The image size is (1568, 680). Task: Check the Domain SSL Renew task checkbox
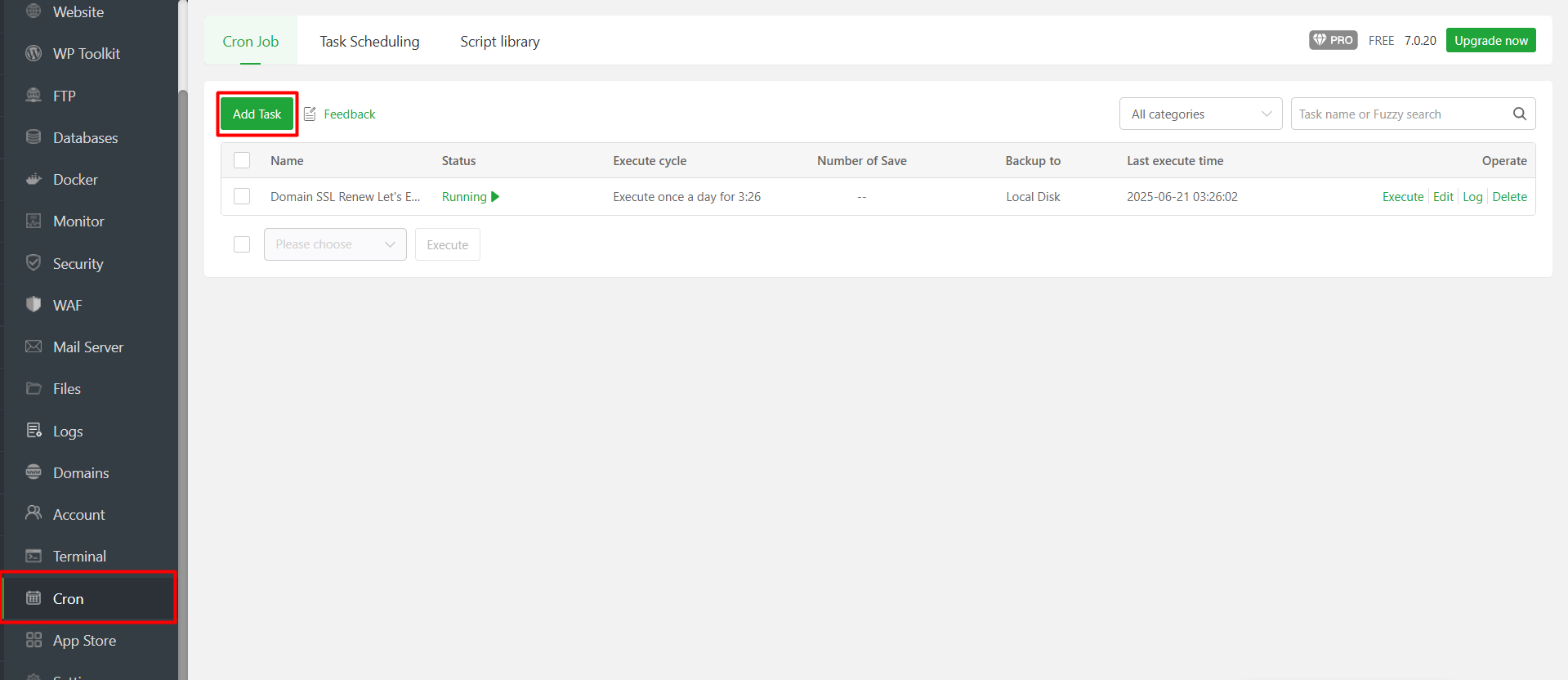(x=242, y=196)
